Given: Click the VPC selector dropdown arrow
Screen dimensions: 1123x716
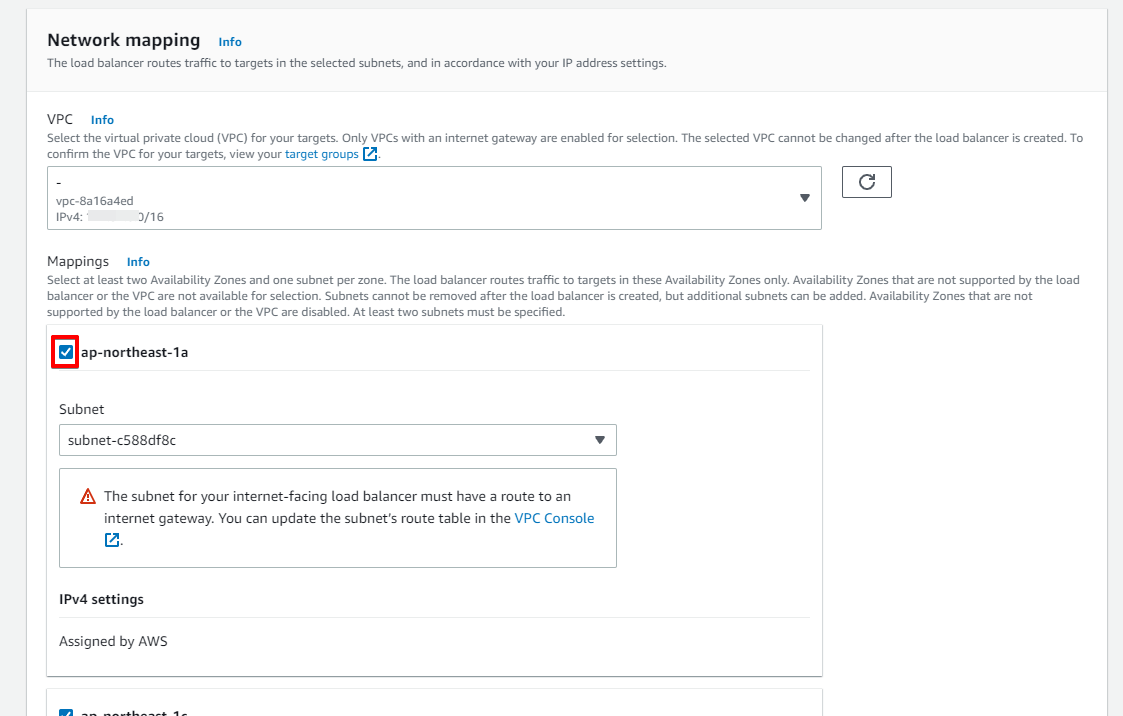Looking at the screenshot, I should coord(805,198).
